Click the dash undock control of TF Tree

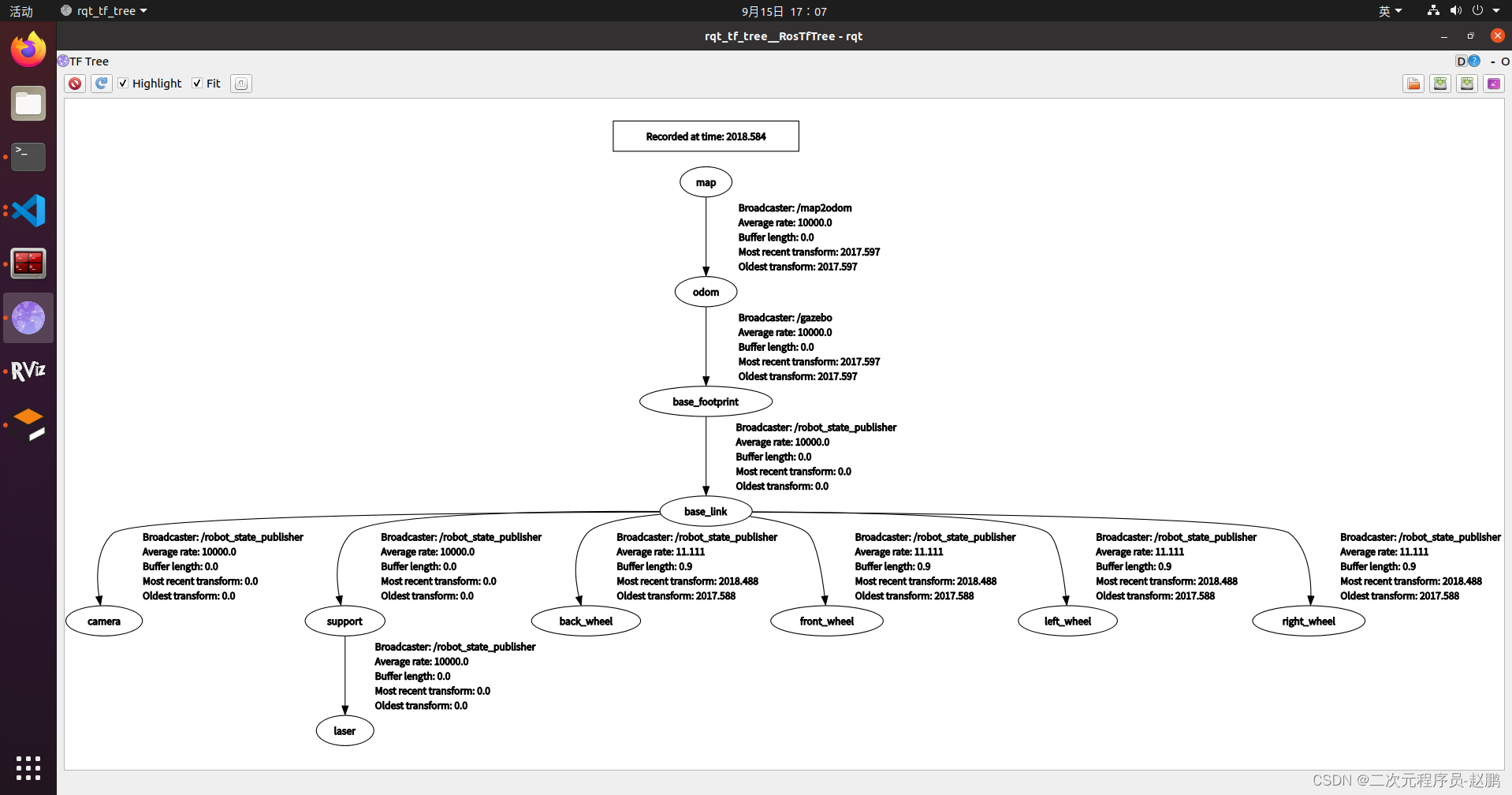1492,62
